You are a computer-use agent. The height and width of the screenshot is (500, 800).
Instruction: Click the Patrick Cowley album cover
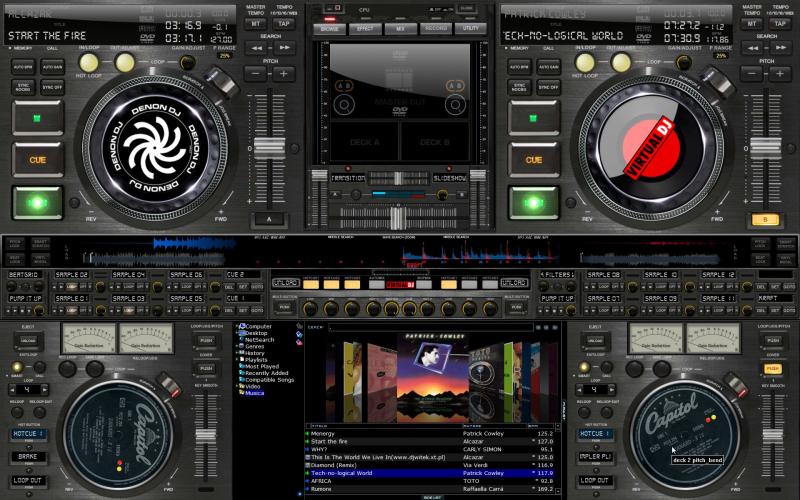pyautogui.click(x=433, y=378)
